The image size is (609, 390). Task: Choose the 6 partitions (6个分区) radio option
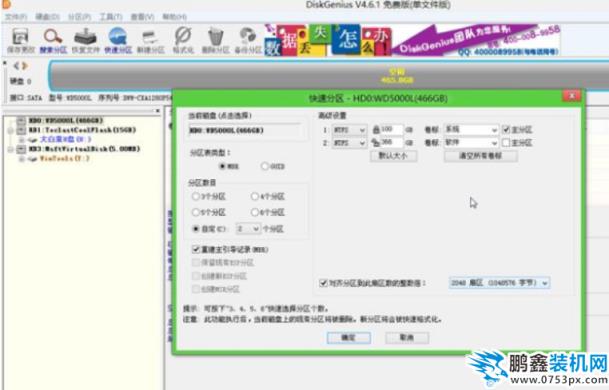[x=255, y=212]
